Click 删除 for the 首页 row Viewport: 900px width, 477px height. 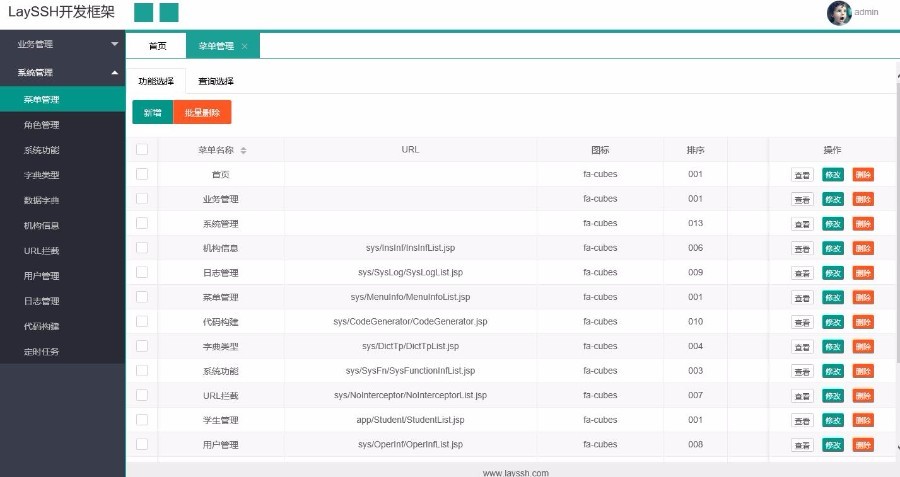(x=863, y=175)
